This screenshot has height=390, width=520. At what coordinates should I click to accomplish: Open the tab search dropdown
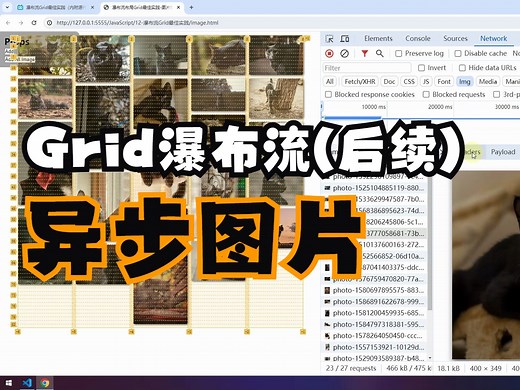tap(7, 7)
